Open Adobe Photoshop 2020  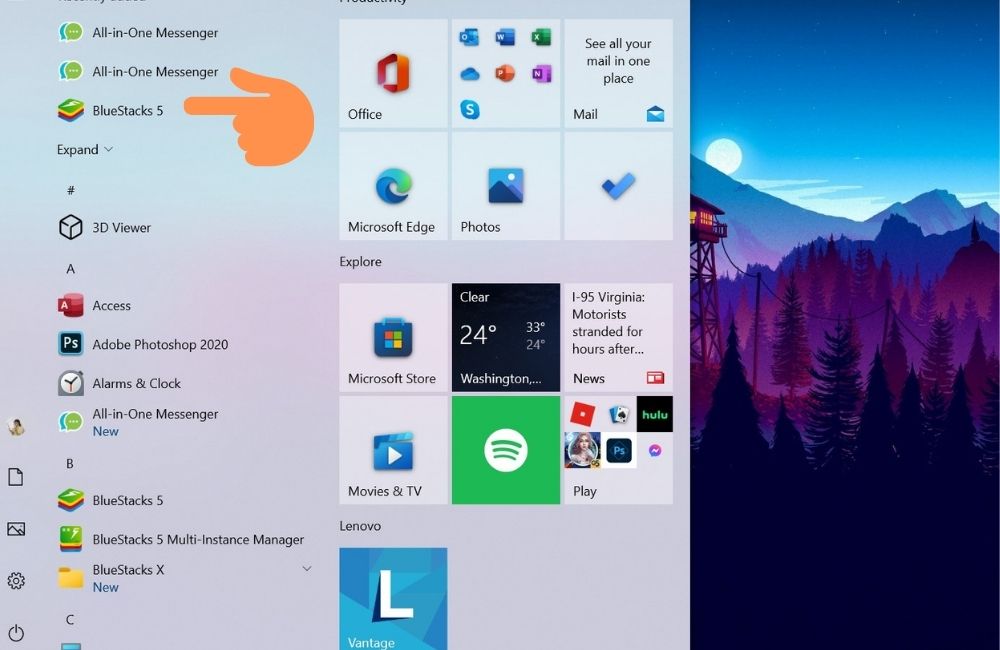pos(143,344)
